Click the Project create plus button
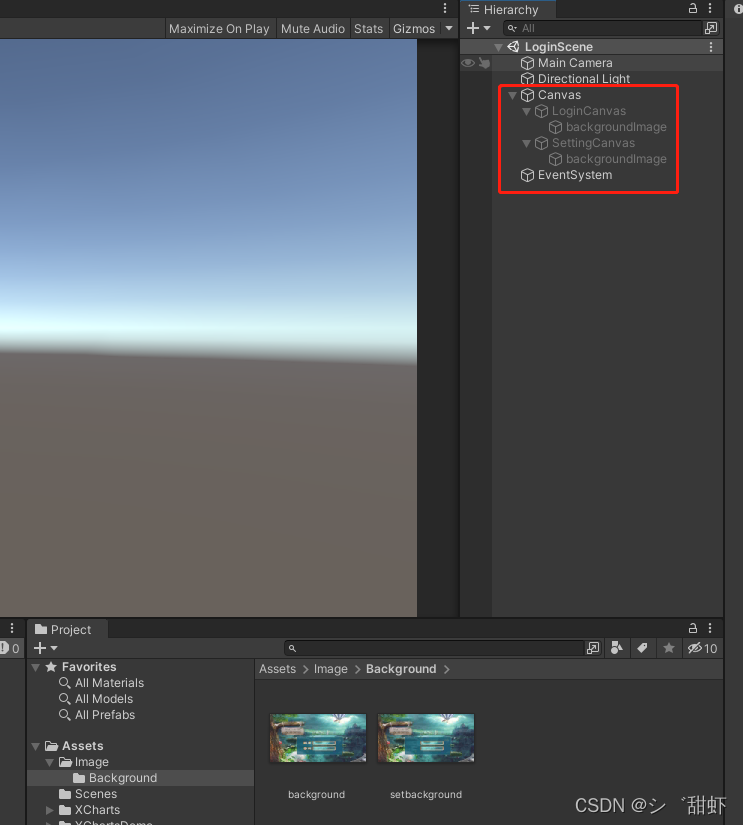743x825 pixels. (39, 648)
